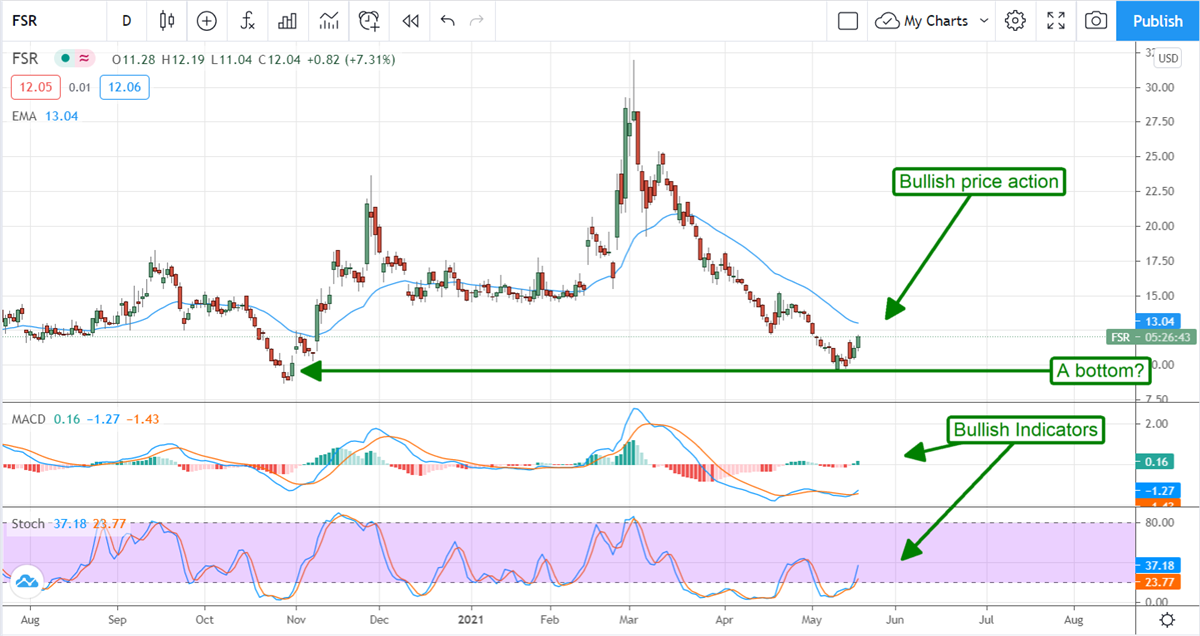1200x636 pixels.
Task: Open the USD currency selector on price axis
Action: (1166, 58)
